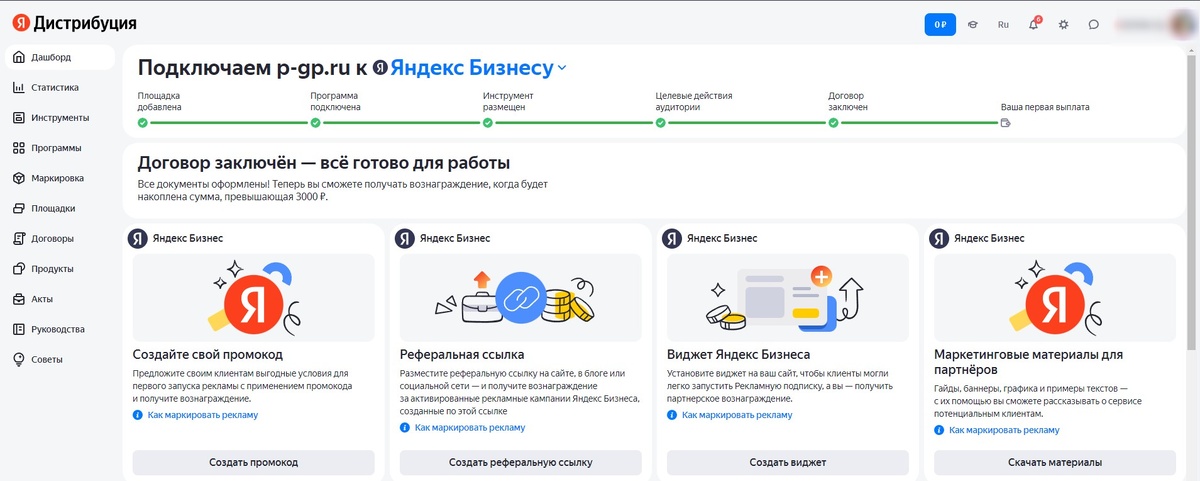Click the Руководства book icon in the sidebar
This screenshot has width=1200, height=481.
click(x=18, y=329)
